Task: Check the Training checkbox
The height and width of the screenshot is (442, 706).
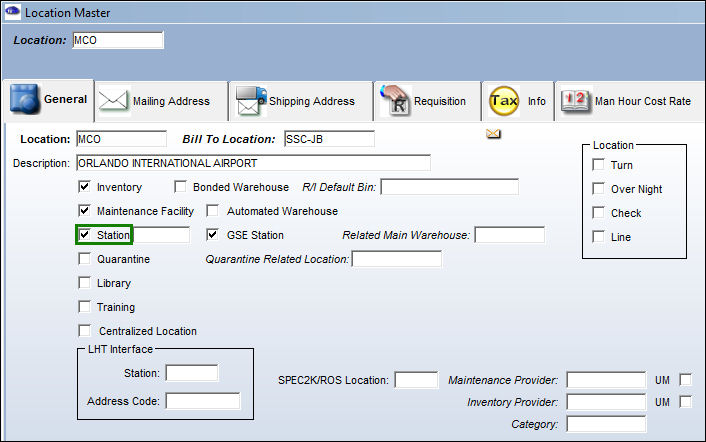Action: 84,307
